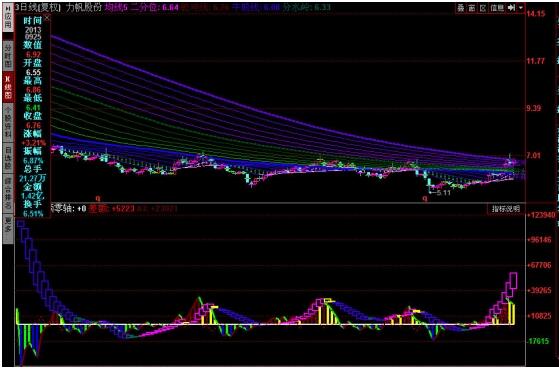Click the q marker below the 5.11 low
The height and width of the screenshot is (369, 559).
pos(425,198)
